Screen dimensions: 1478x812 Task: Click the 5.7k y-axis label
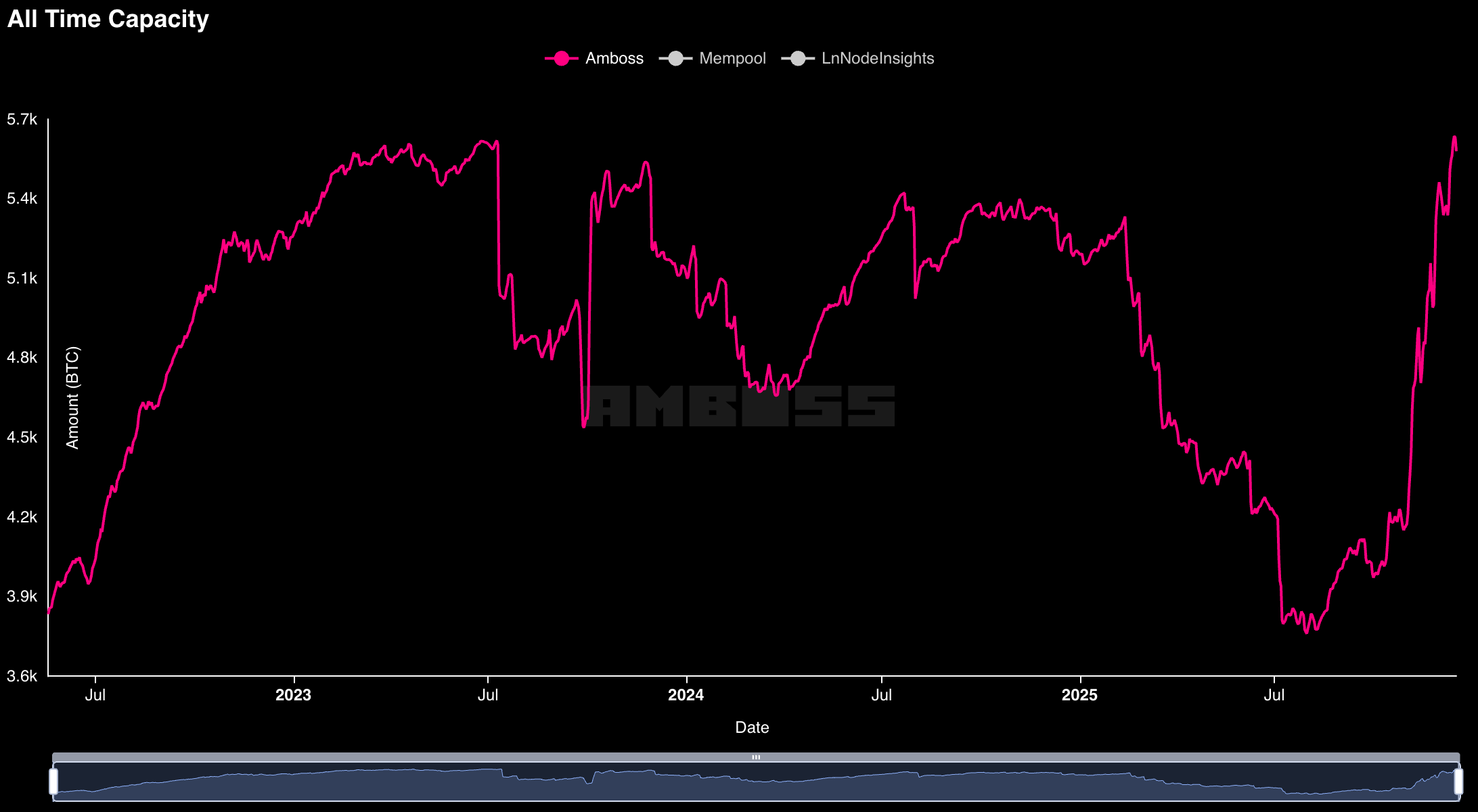coord(22,120)
